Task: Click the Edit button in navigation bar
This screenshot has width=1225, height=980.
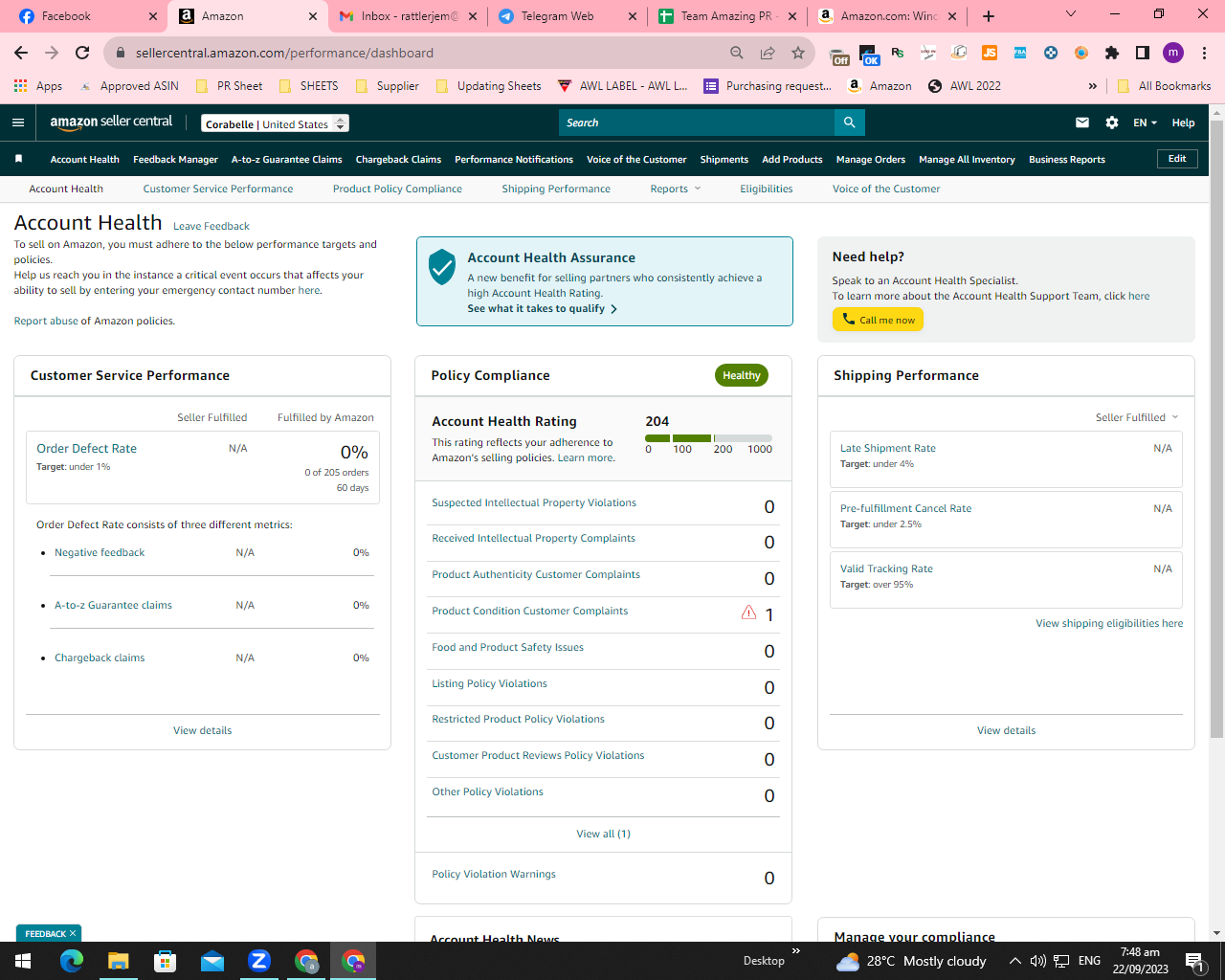Action: point(1177,159)
